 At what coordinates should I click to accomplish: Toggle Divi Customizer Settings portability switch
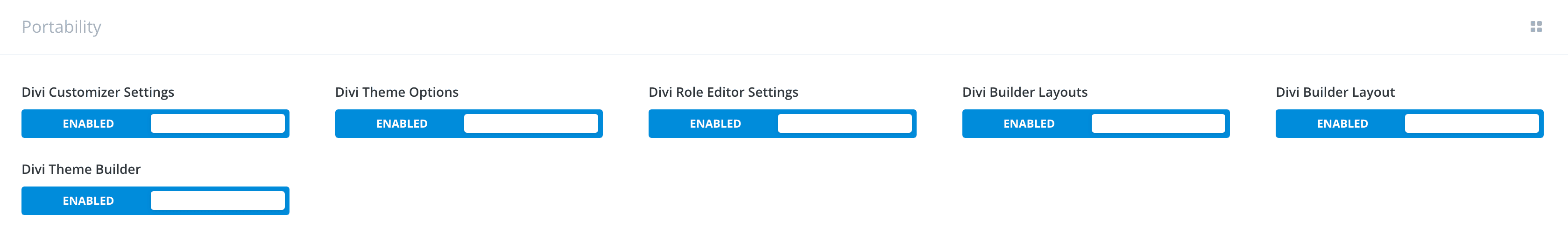(155, 124)
